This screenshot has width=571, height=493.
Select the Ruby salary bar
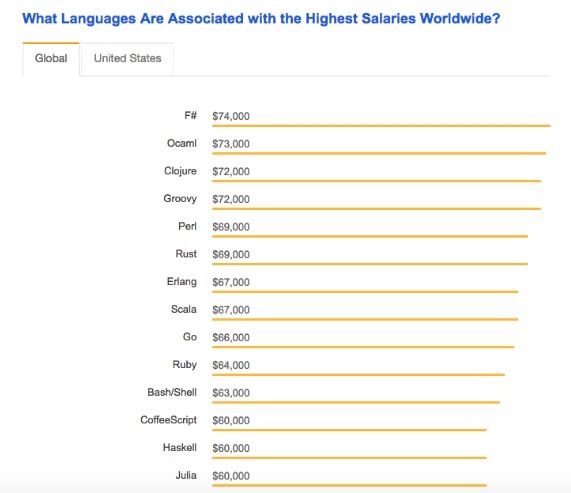(x=358, y=375)
